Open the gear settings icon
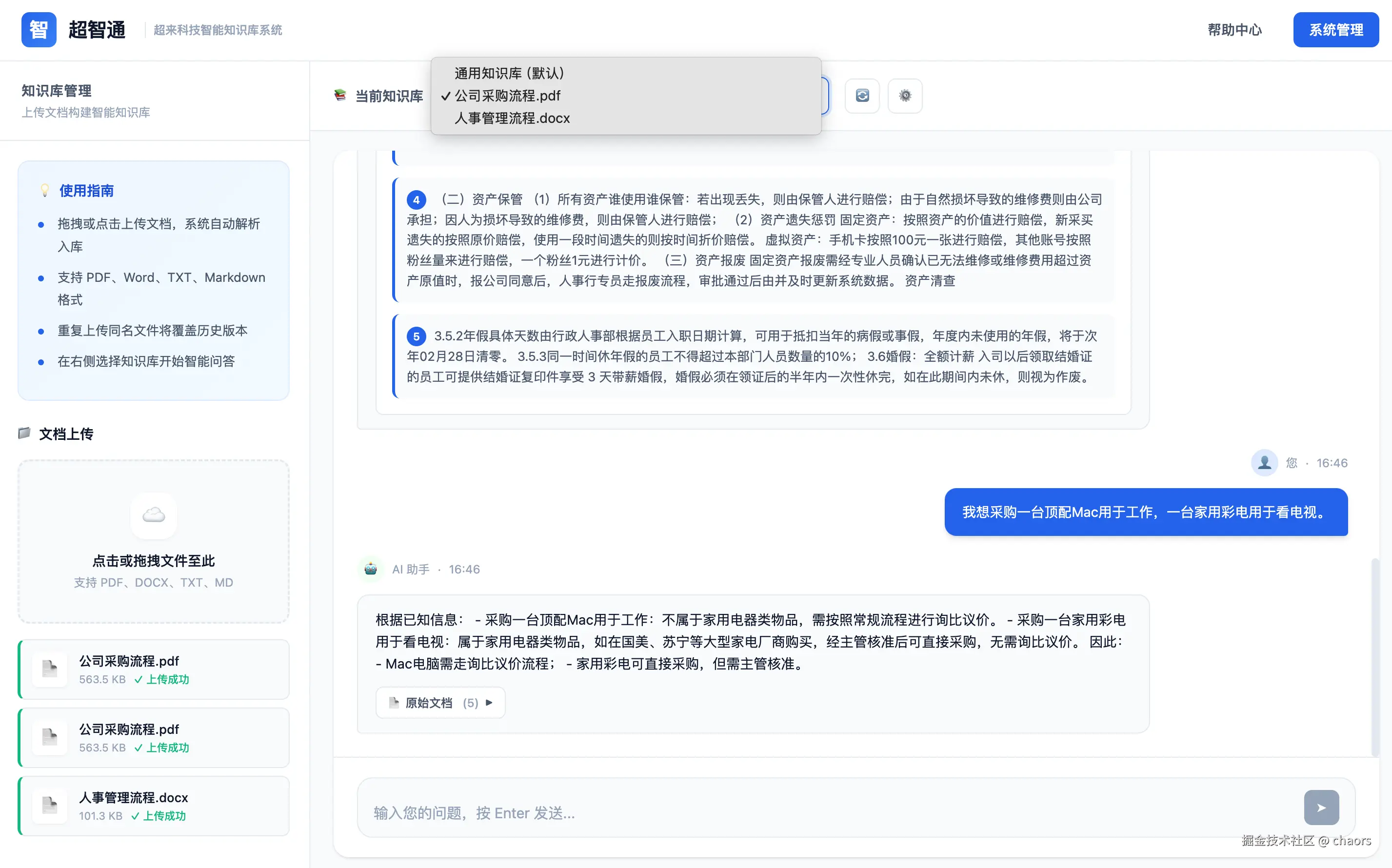The width and height of the screenshot is (1392, 868). (x=905, y=96)
